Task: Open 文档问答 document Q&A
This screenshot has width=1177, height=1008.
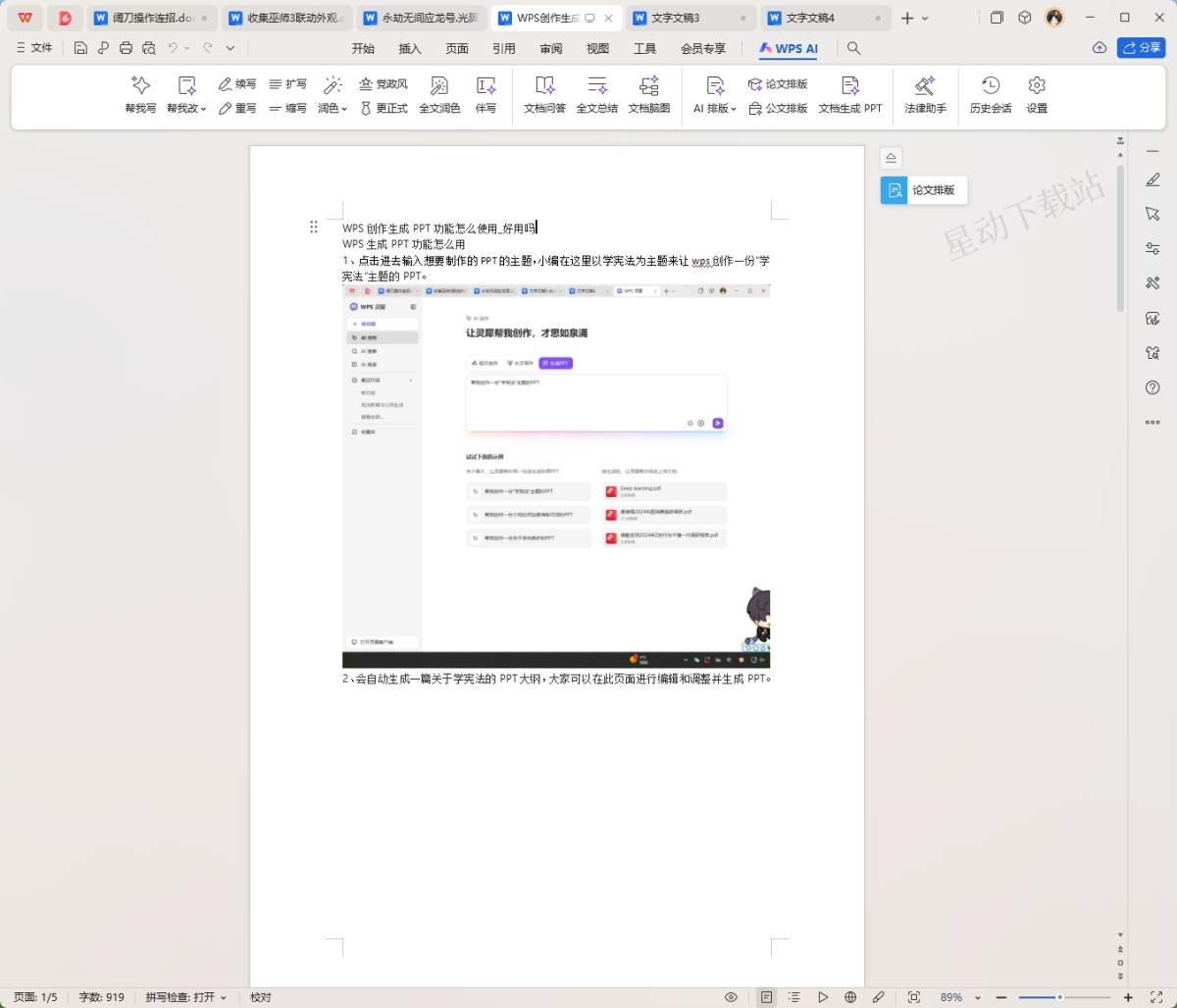Action: click(x=544, y=95)
